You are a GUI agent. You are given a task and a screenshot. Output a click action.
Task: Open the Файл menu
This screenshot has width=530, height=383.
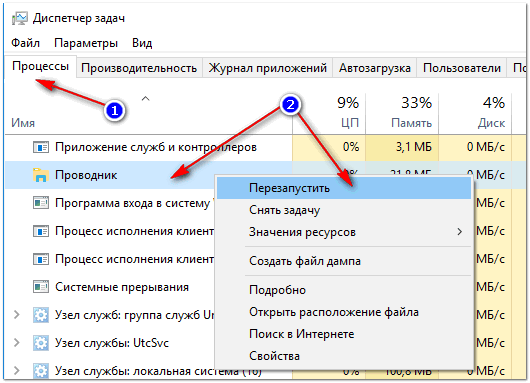pyautogui.click(x=25, y=43)
